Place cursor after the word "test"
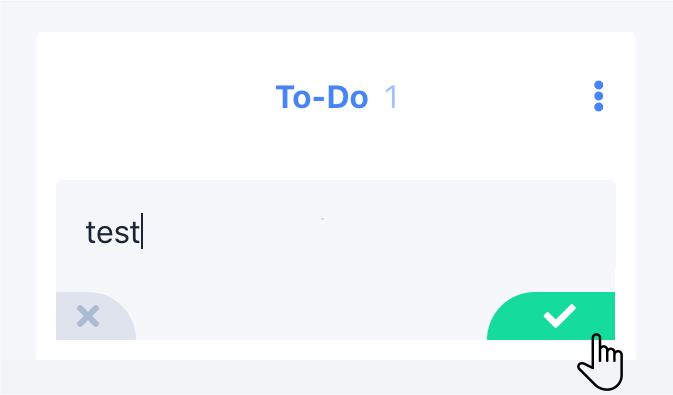Viewport: 673px width, 395px height. coord(141,232)
